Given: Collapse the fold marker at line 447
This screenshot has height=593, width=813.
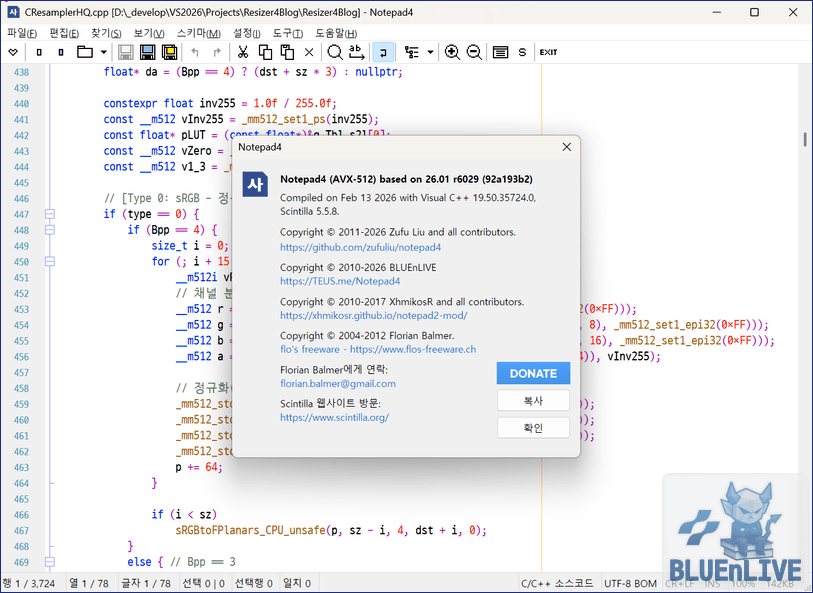Looking at the screenshot, I should coord(50,214).
